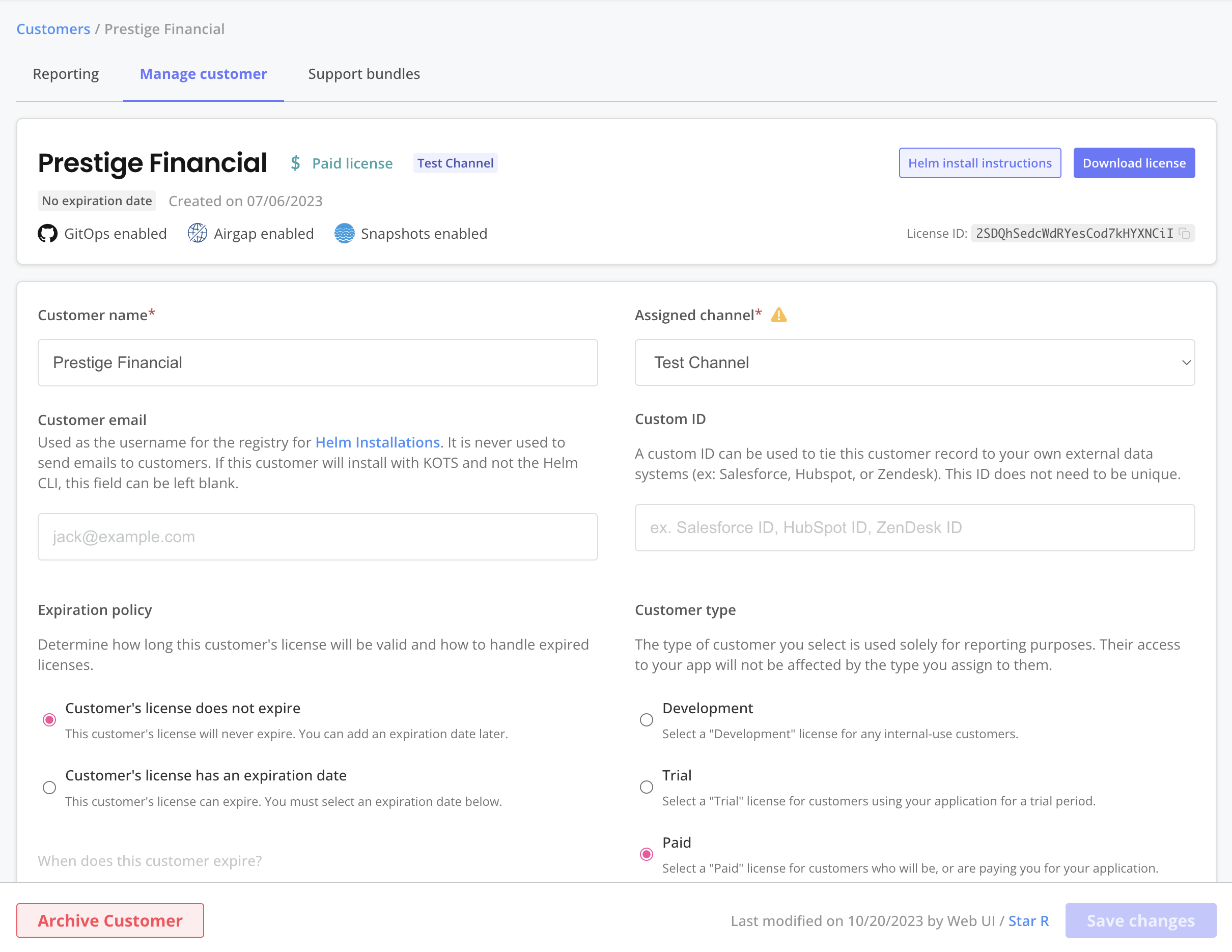Click the Snapshots enabled icon
1232x952 pixels.
coord(345,234)
